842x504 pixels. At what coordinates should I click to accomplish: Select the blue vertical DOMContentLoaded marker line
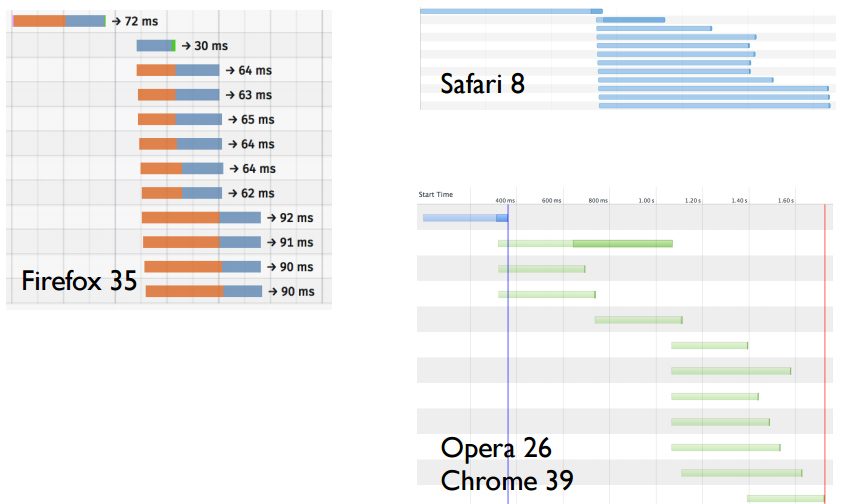(508, 354)
